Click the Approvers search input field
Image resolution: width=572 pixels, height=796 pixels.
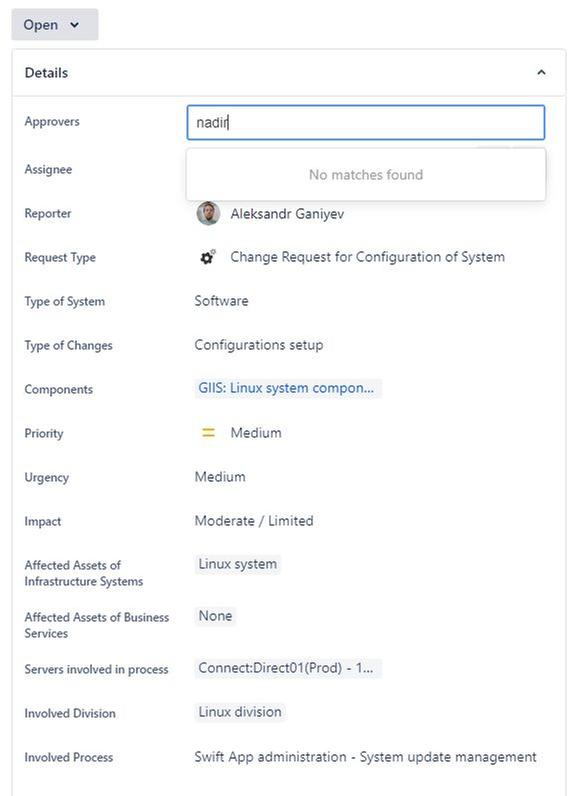point(365,122)
